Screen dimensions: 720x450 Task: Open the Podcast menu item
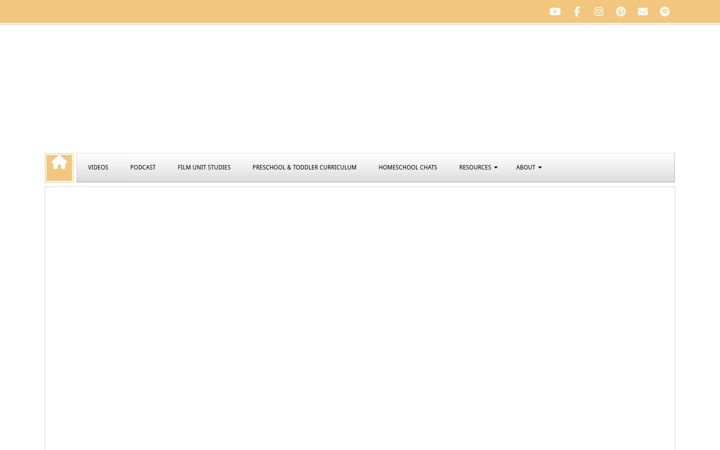[143, 168]
